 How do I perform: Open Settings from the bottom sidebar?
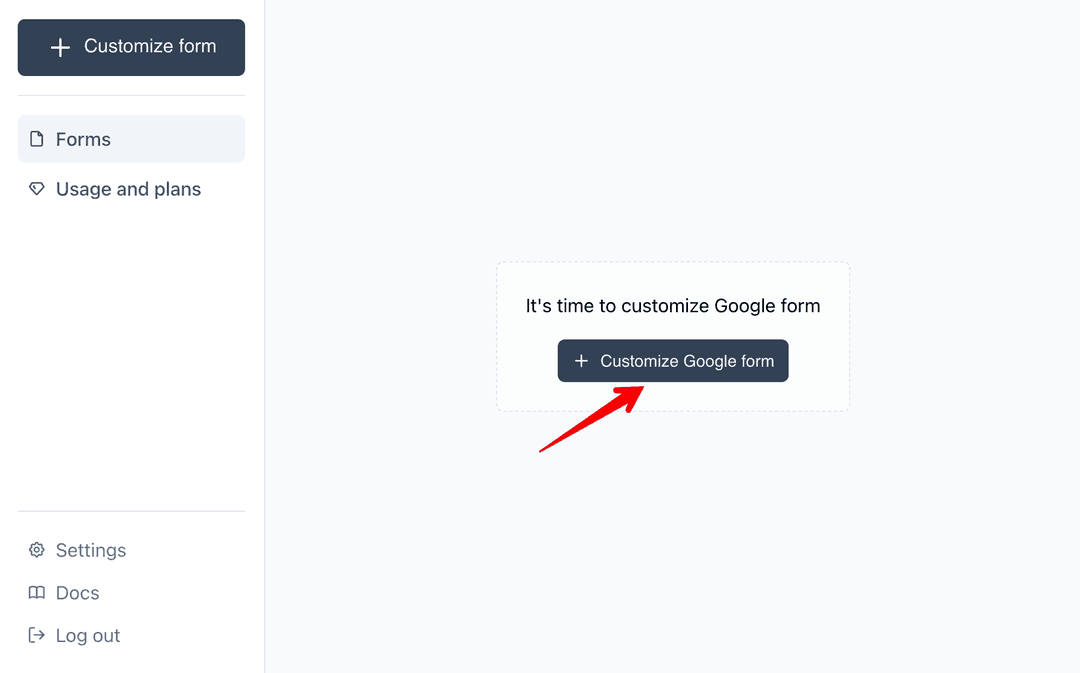(91, 549)
